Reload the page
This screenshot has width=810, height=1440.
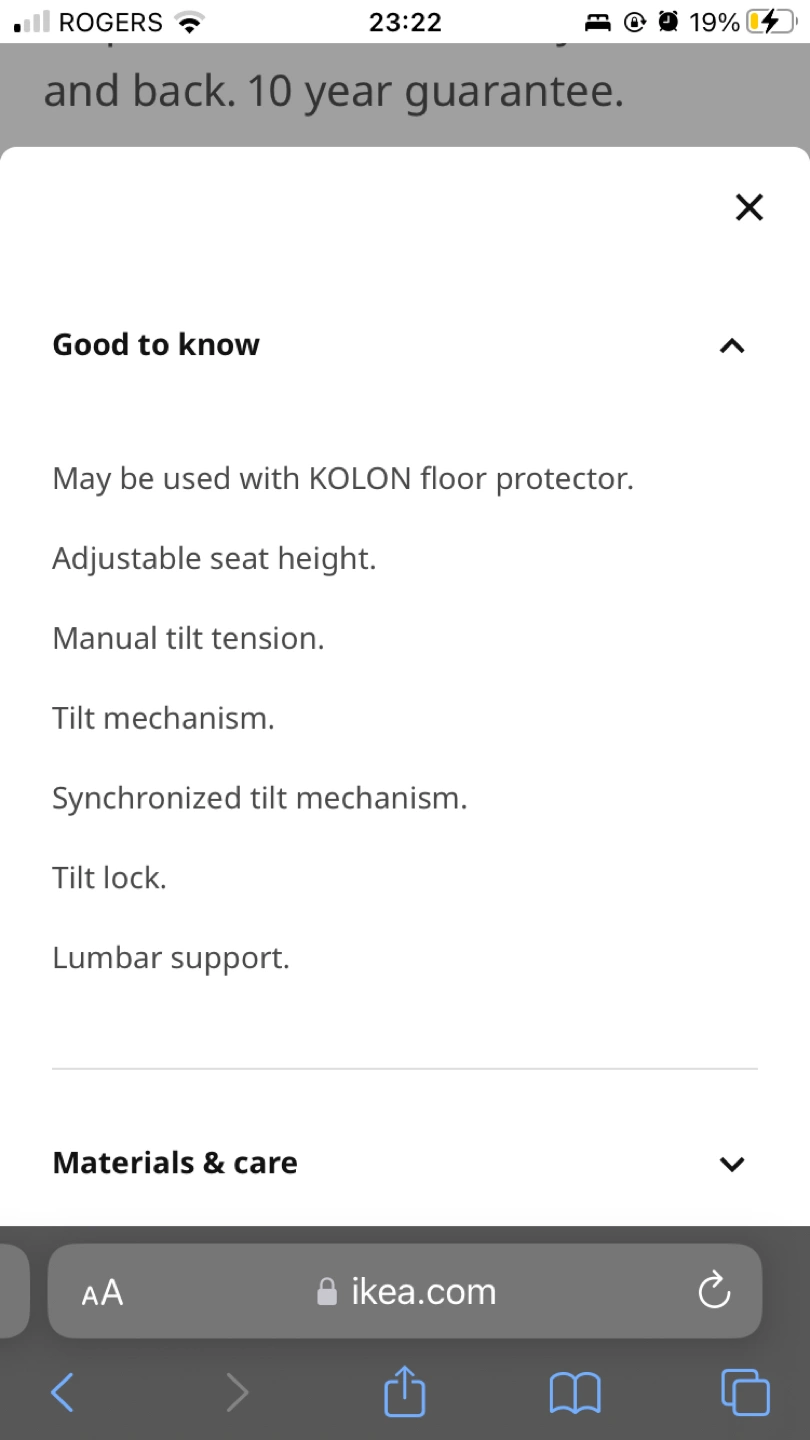pyautogui.click(x=714, y=1291)
